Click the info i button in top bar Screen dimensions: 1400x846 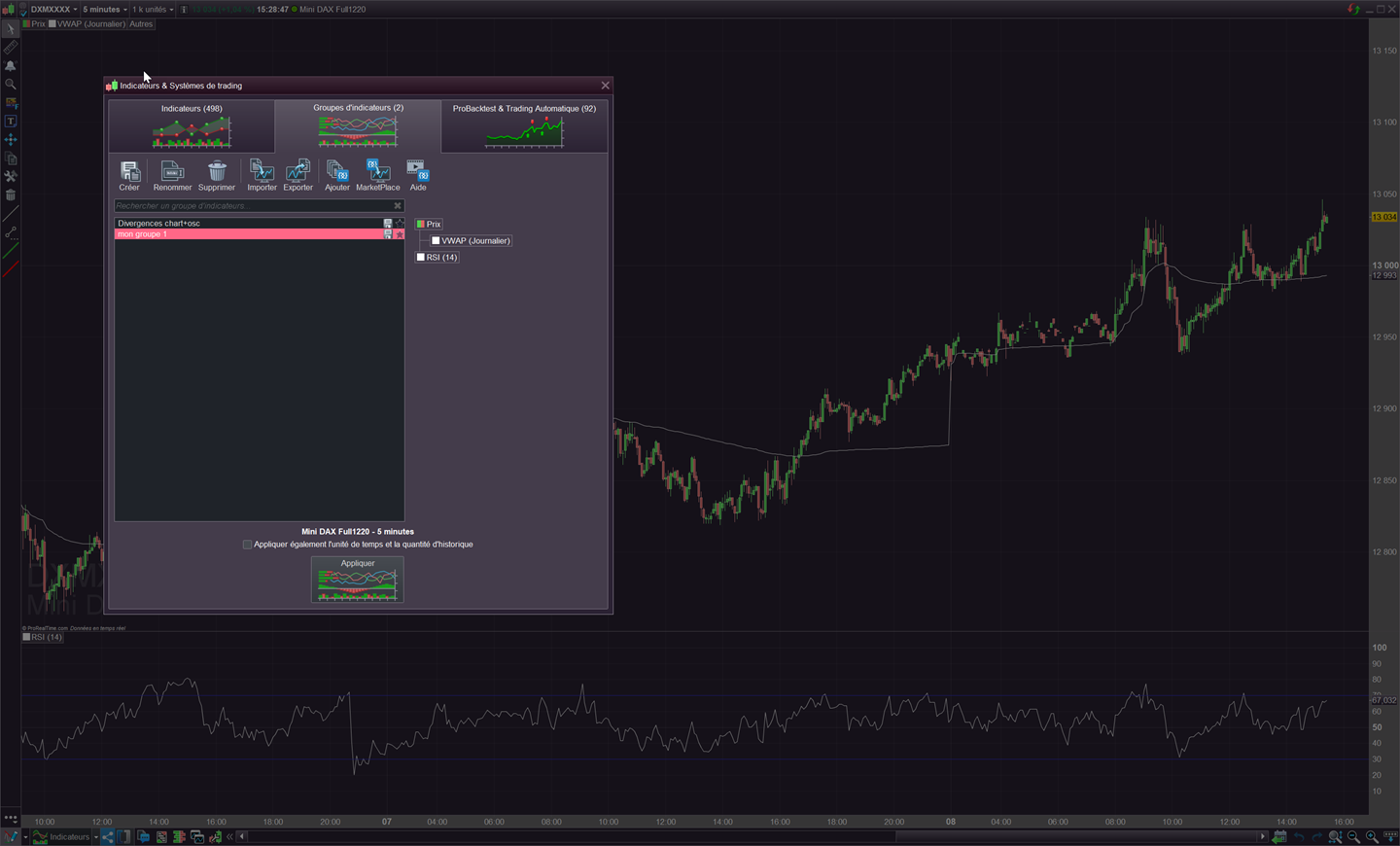click(184, 9)
